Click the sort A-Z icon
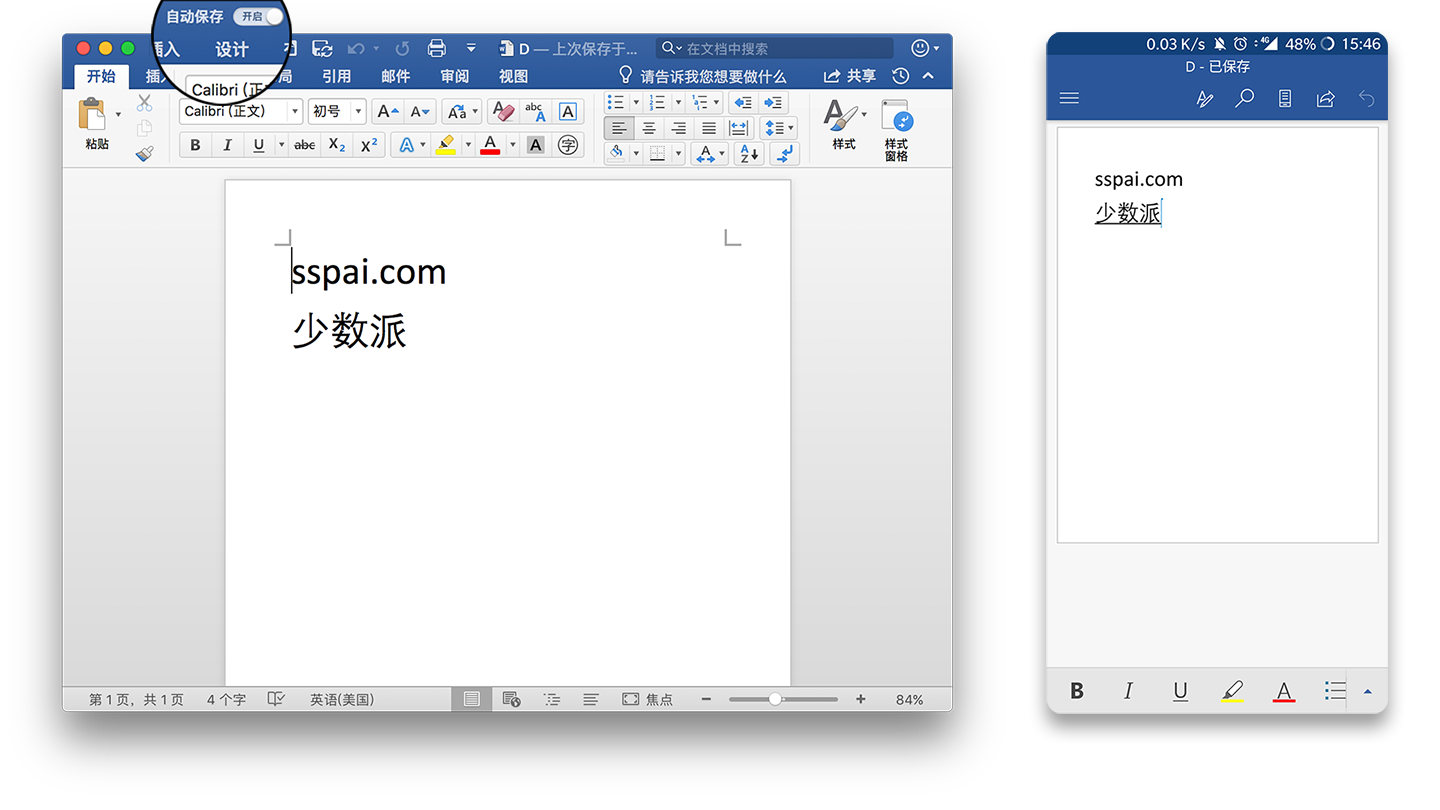The width and height of the screenshot is (1440, 810). (748, 153)
